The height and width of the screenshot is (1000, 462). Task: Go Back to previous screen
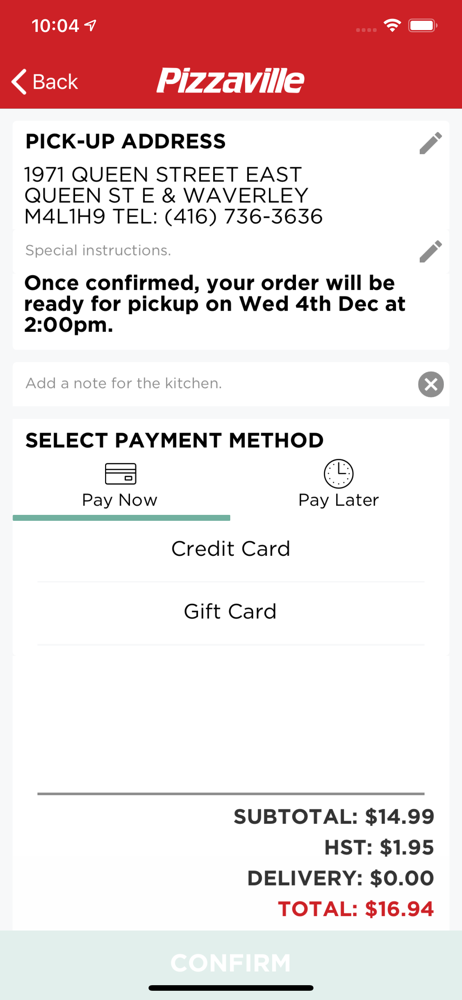[44, 82]
